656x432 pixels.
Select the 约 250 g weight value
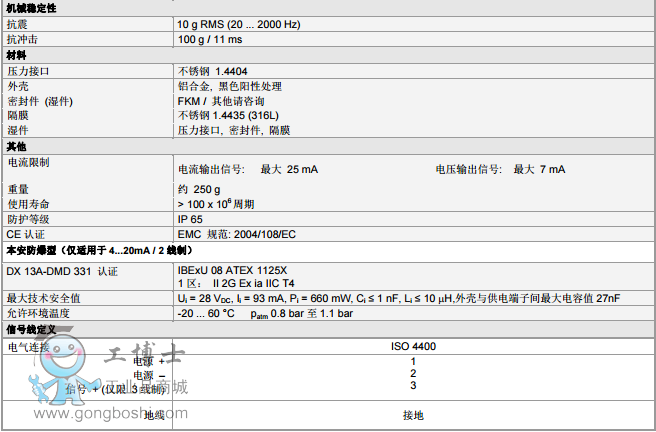(198, 189)
